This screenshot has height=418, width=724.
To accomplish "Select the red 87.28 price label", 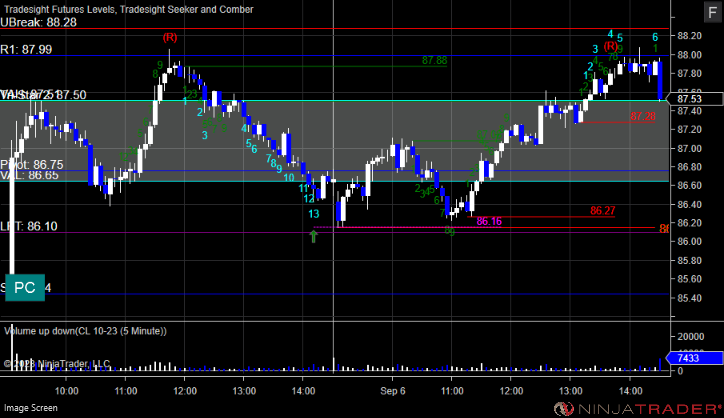I will [x=643, y=116].
